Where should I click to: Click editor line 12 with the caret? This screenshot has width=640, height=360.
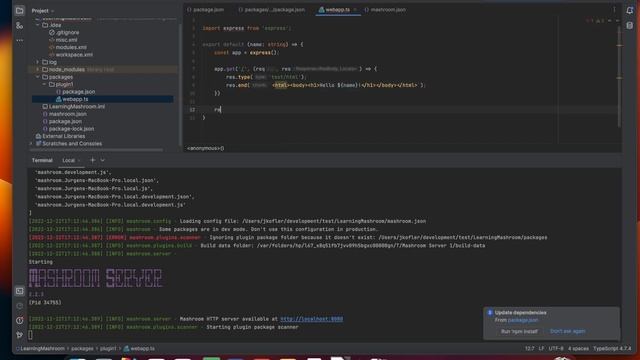402,109
